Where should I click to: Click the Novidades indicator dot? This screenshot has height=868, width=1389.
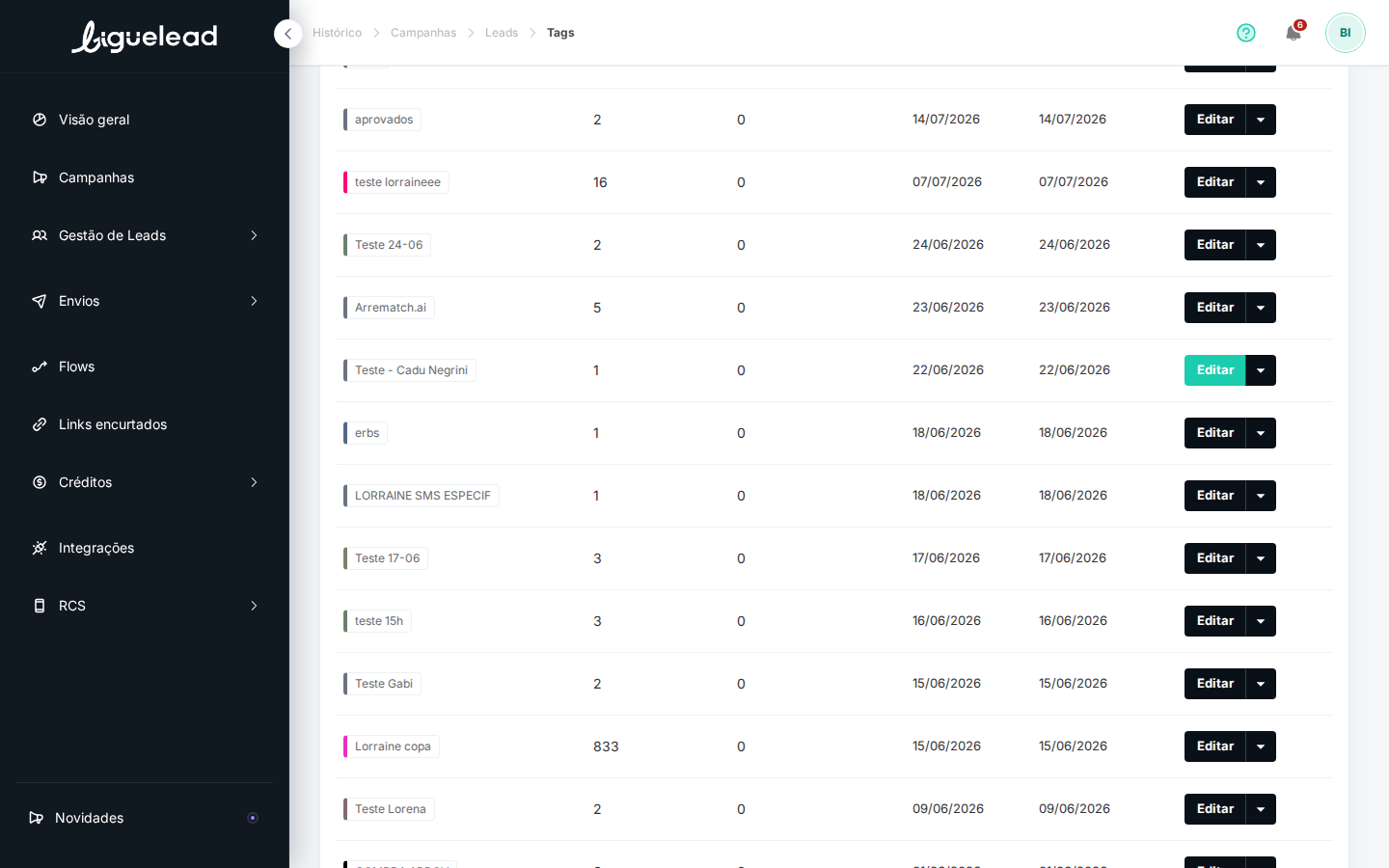tap(253, 818)
